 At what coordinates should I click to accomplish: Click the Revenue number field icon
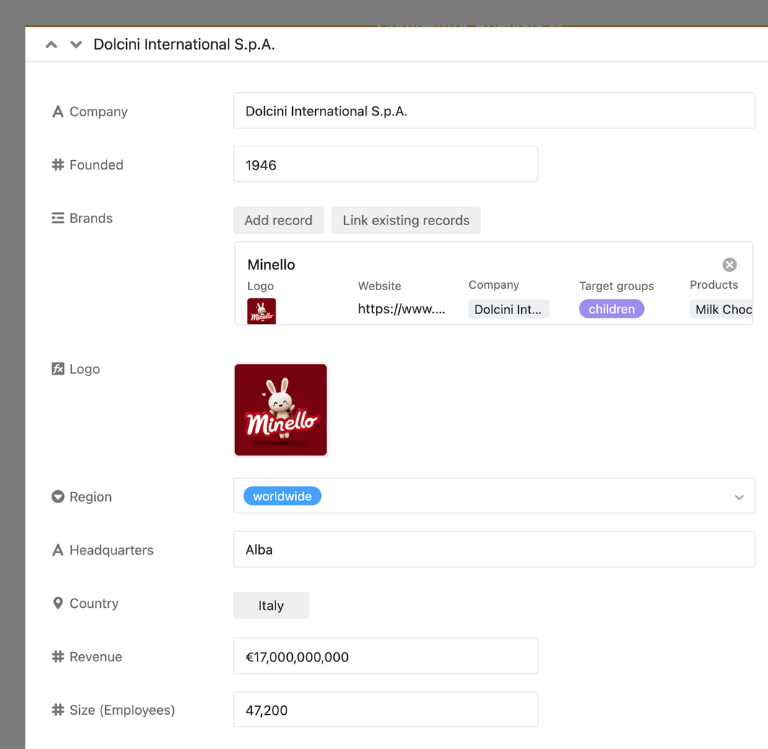[x=58, y=656]
